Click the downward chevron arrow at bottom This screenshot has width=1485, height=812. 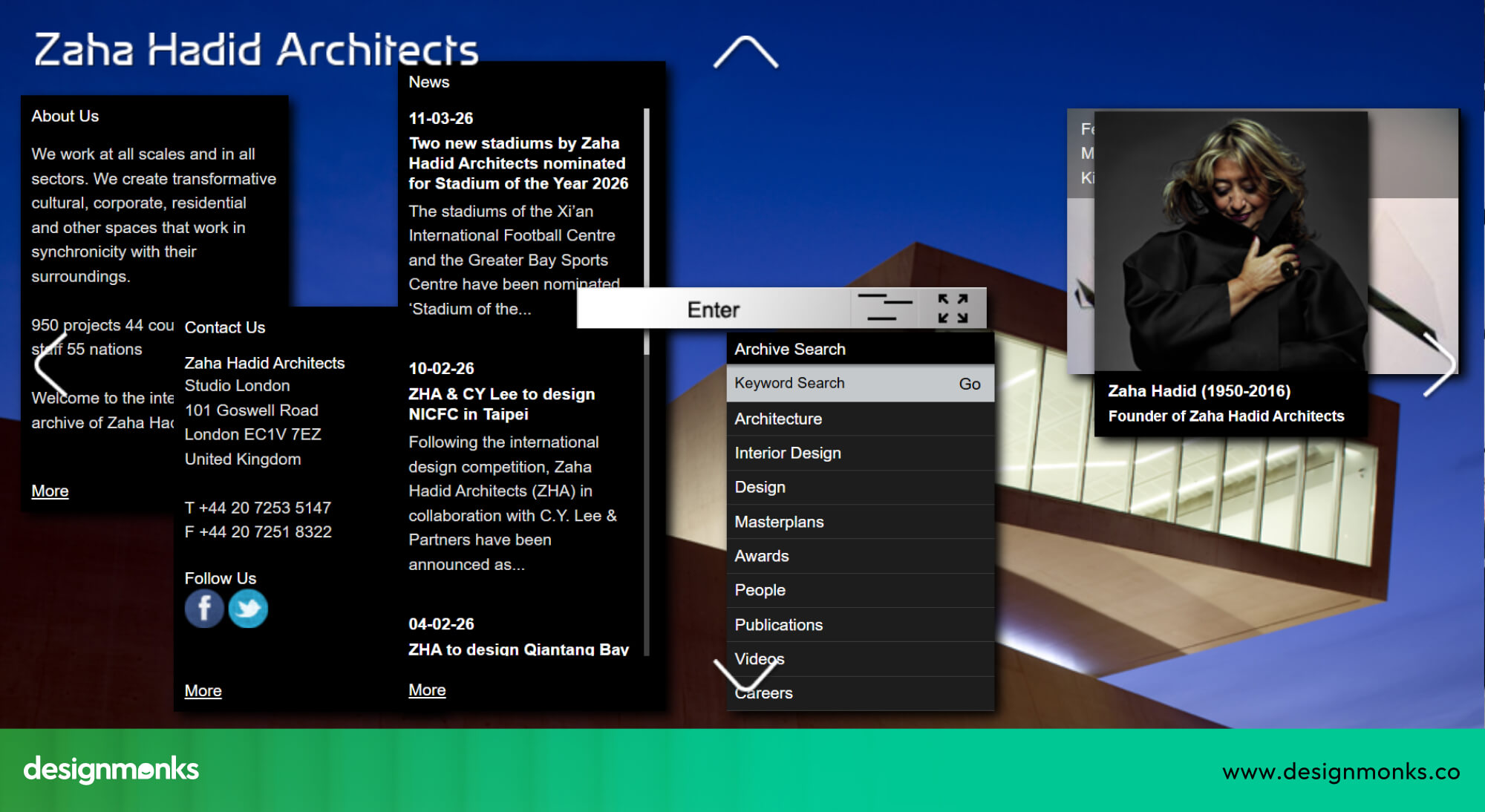pos(745,674)
